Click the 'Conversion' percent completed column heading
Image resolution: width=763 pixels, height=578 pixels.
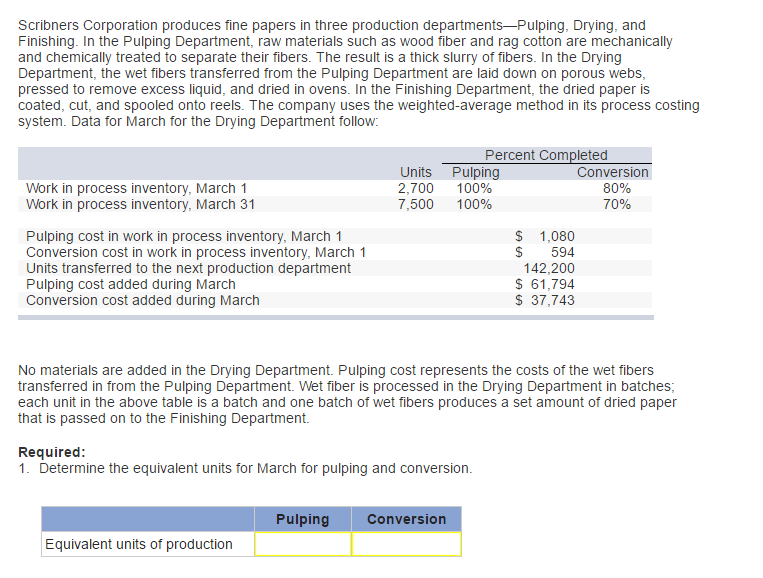[x=613, y=172]
